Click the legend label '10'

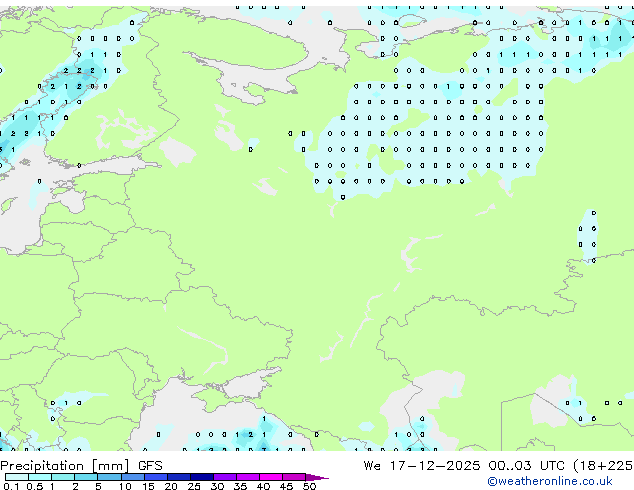[125, 486]
